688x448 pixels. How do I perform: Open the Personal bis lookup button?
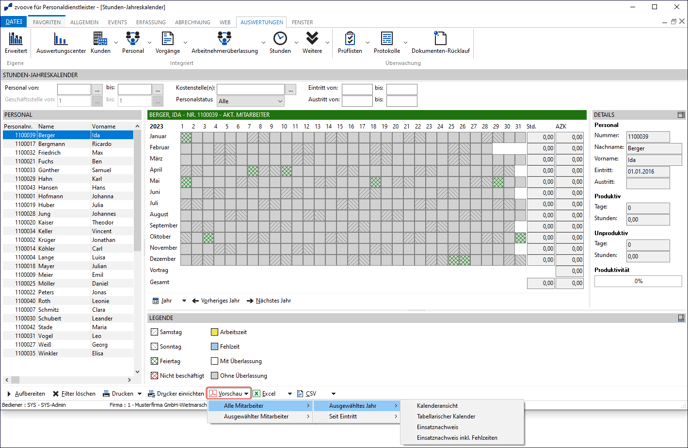tap(158, 90)
